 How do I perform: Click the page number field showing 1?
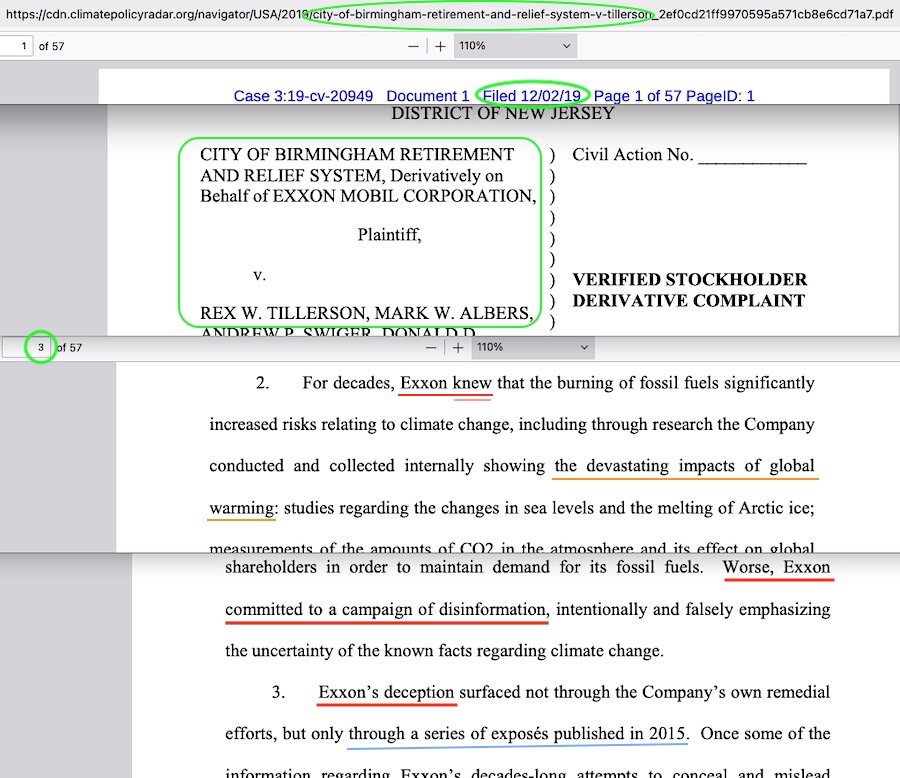[18, 46]
